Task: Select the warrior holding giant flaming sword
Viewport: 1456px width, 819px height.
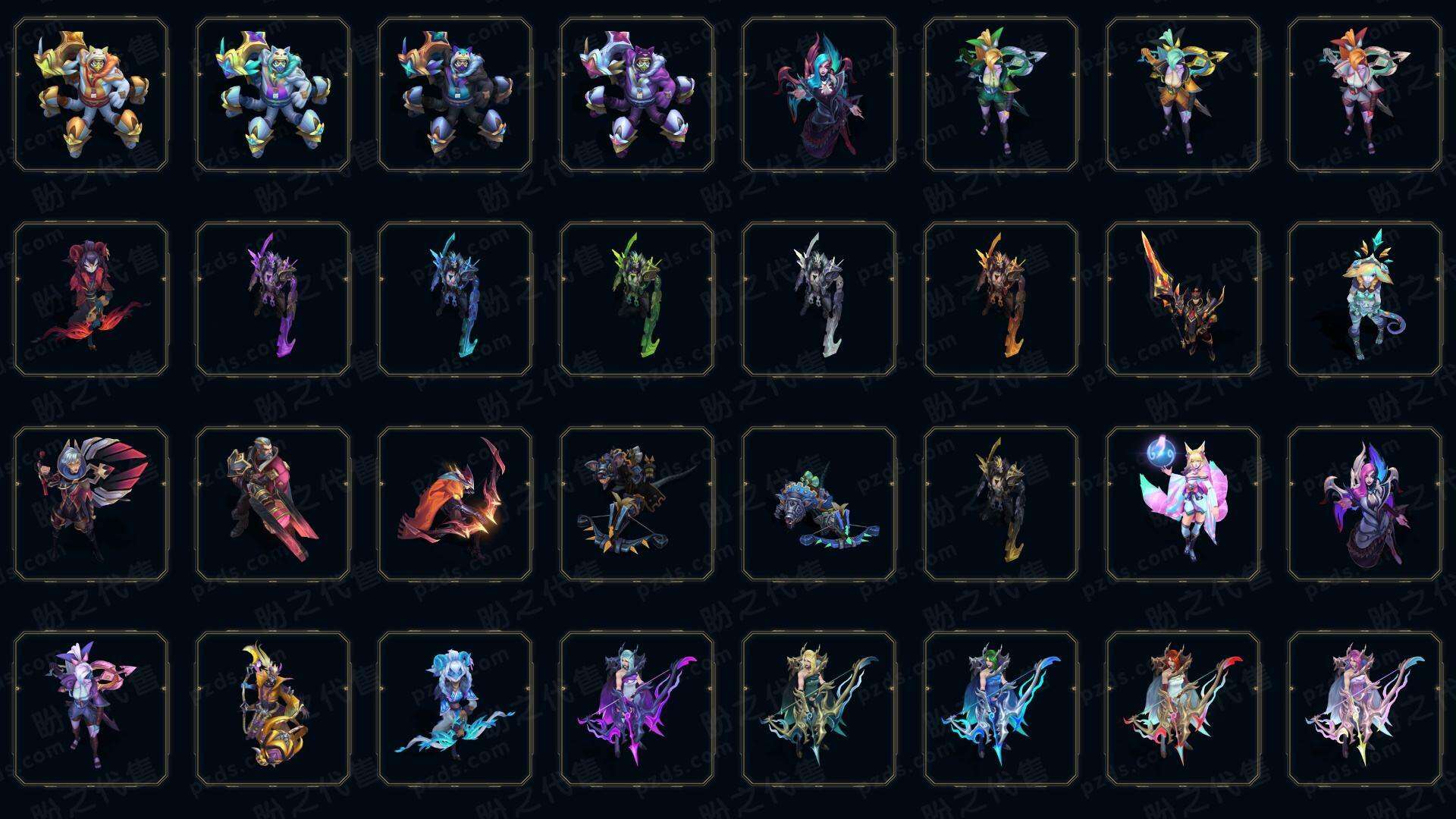Action: coord(1183,299)
